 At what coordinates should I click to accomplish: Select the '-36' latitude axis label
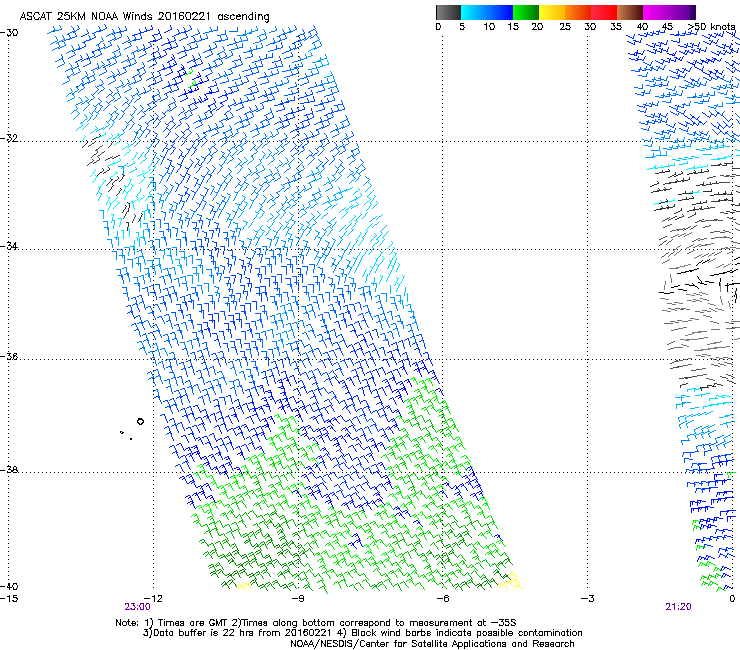(x=9, y=356)
